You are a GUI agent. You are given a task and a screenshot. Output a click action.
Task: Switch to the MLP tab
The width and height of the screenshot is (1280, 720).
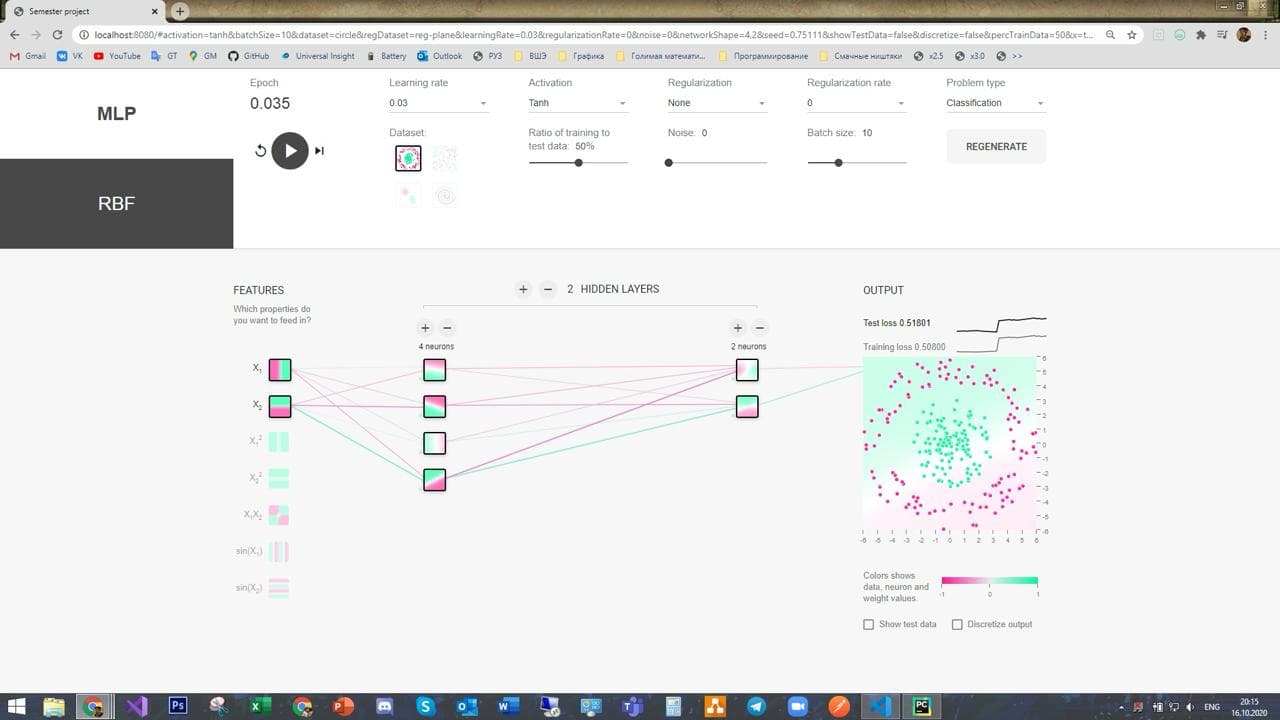click(116, 113)
